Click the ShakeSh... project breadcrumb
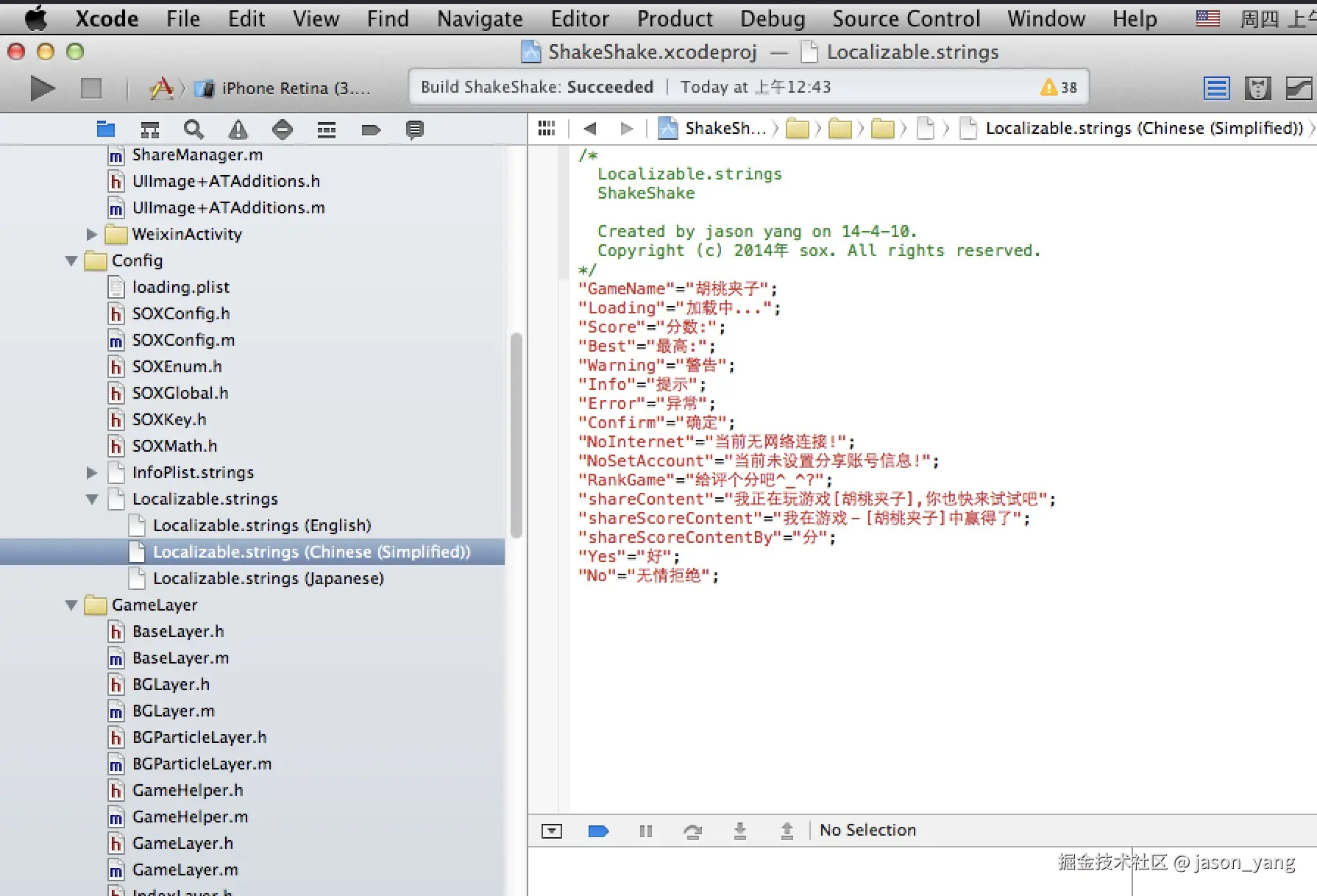 (x=713, y=129)
